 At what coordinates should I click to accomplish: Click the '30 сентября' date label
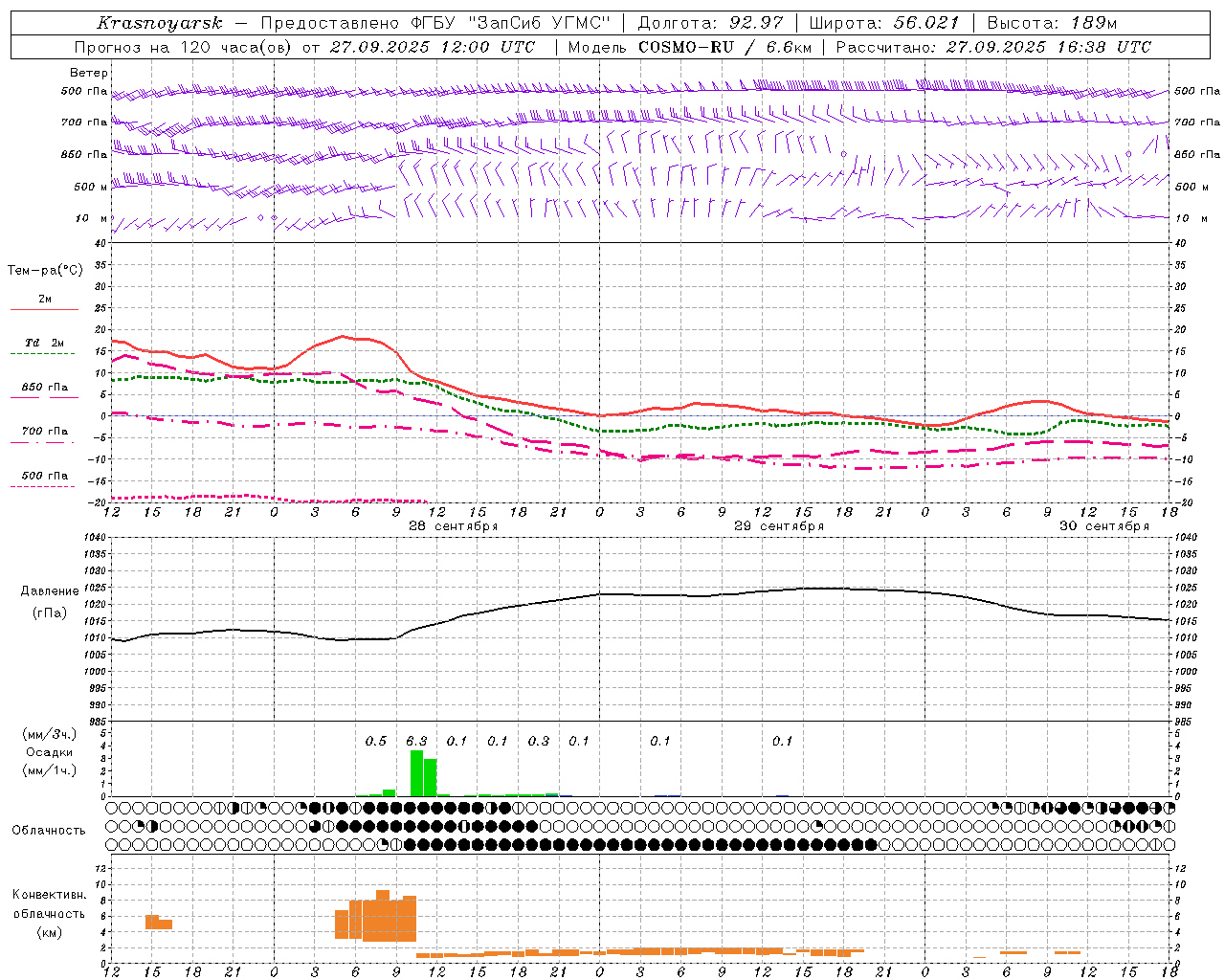1104,526
